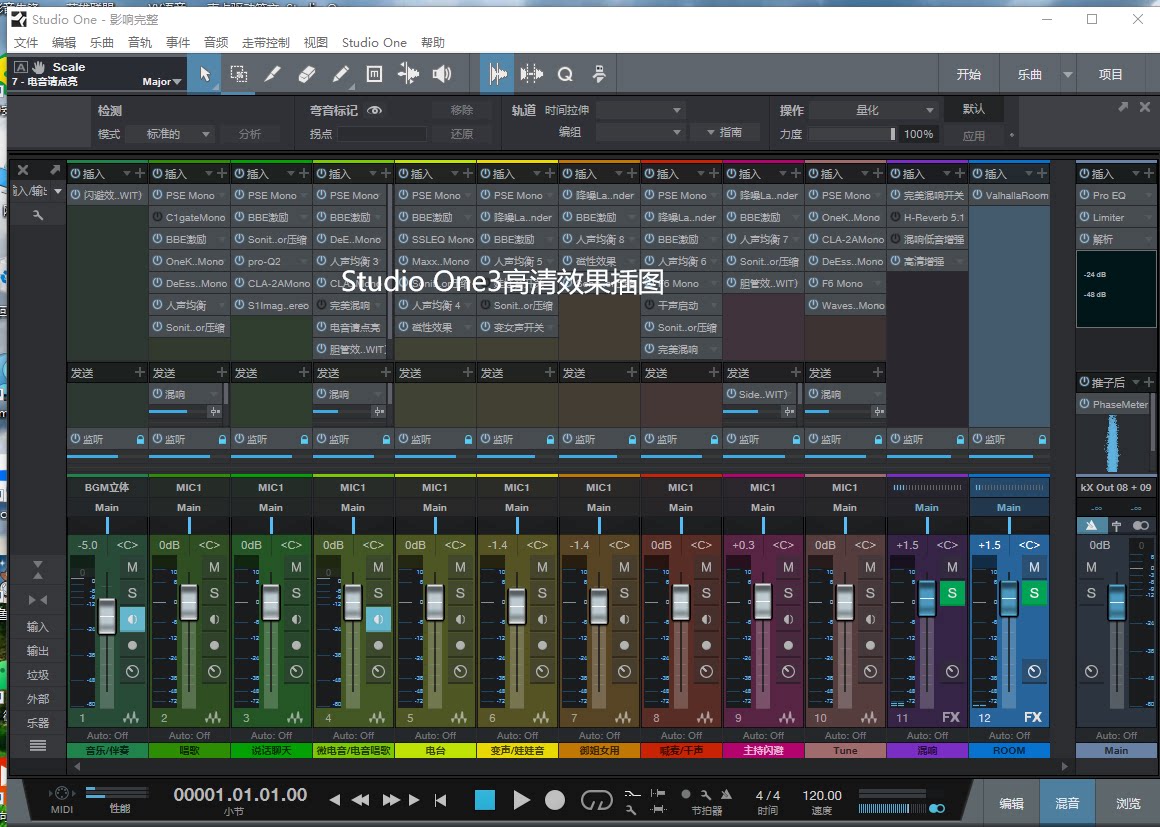Image resolution: width=1160 pixels, height=827 pixels.
Task: Select the Arrow tool in toolbar
Action: pos(205,74)
